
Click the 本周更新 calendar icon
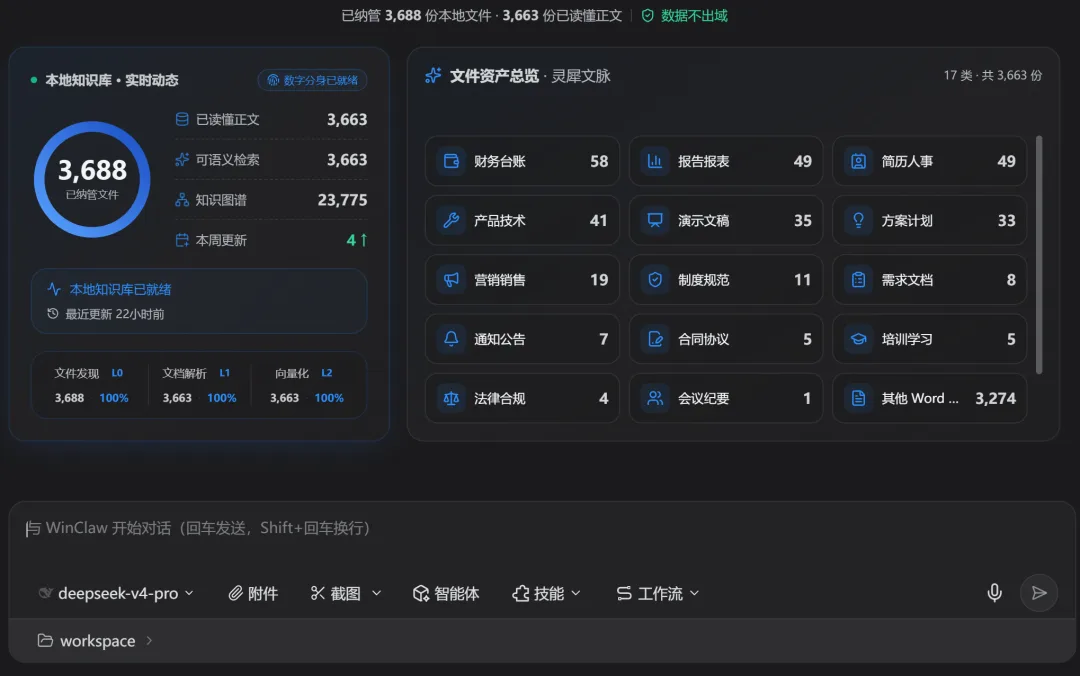coord(182,240)
